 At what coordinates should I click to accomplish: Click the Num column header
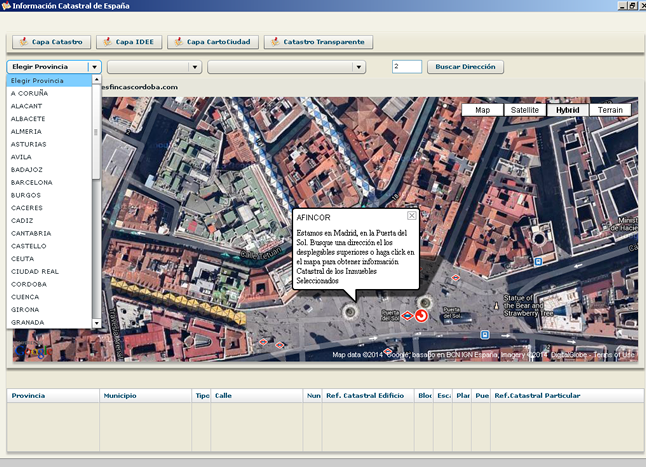coord(313,396)
